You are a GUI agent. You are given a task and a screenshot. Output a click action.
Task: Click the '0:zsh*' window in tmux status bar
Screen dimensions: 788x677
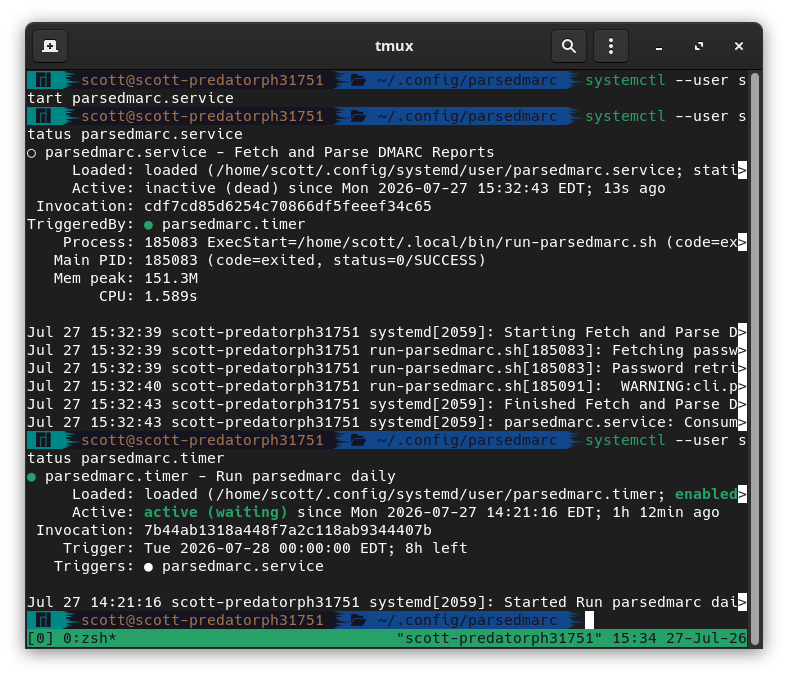tap(89, 638)
